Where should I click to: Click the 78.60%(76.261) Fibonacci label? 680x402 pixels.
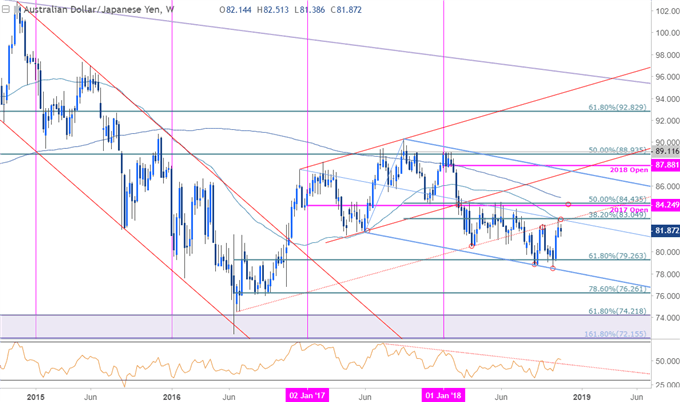pos(617,288)
